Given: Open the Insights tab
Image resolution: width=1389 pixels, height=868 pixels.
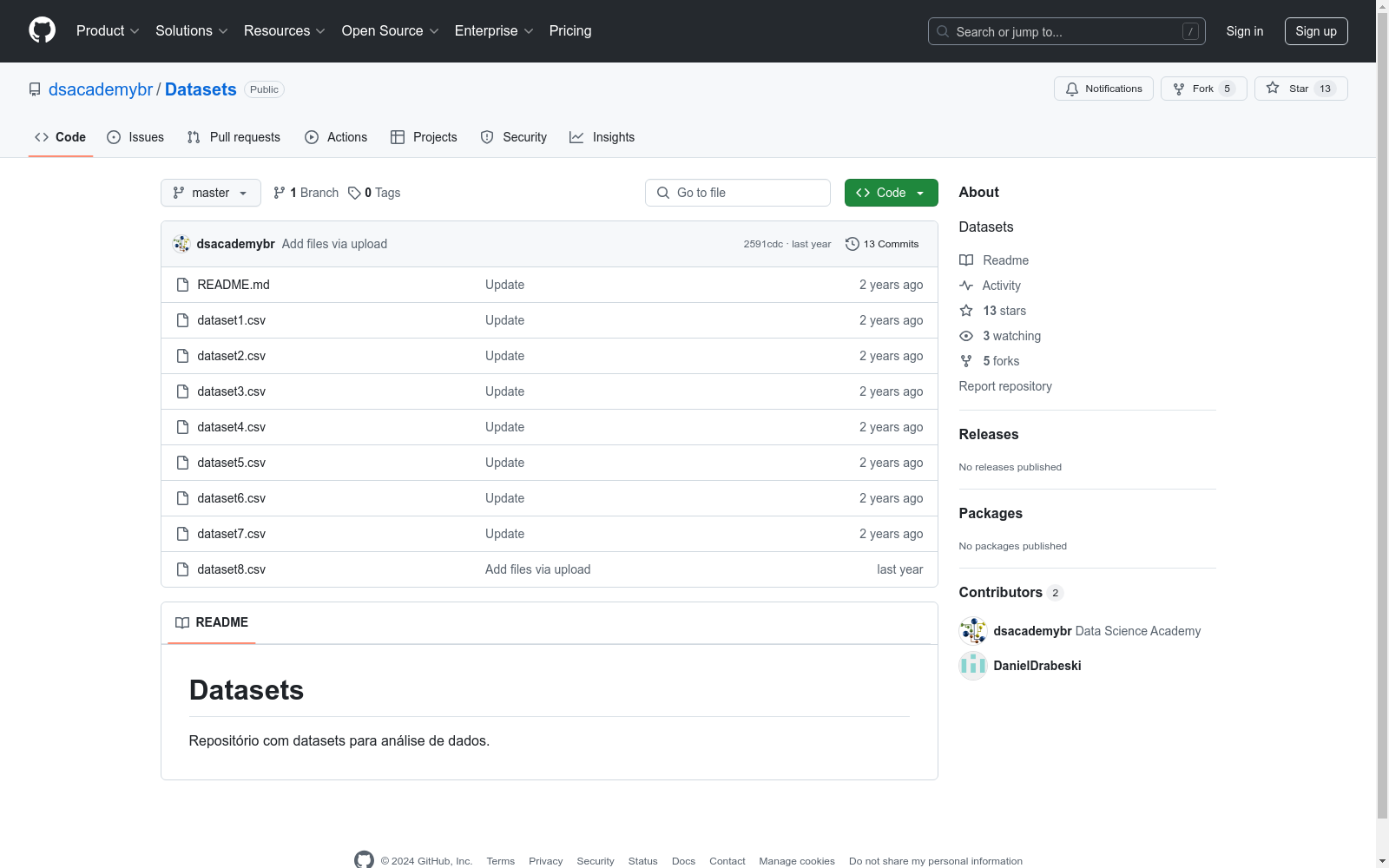Looking at the screenshot, I should coord(602,137).
